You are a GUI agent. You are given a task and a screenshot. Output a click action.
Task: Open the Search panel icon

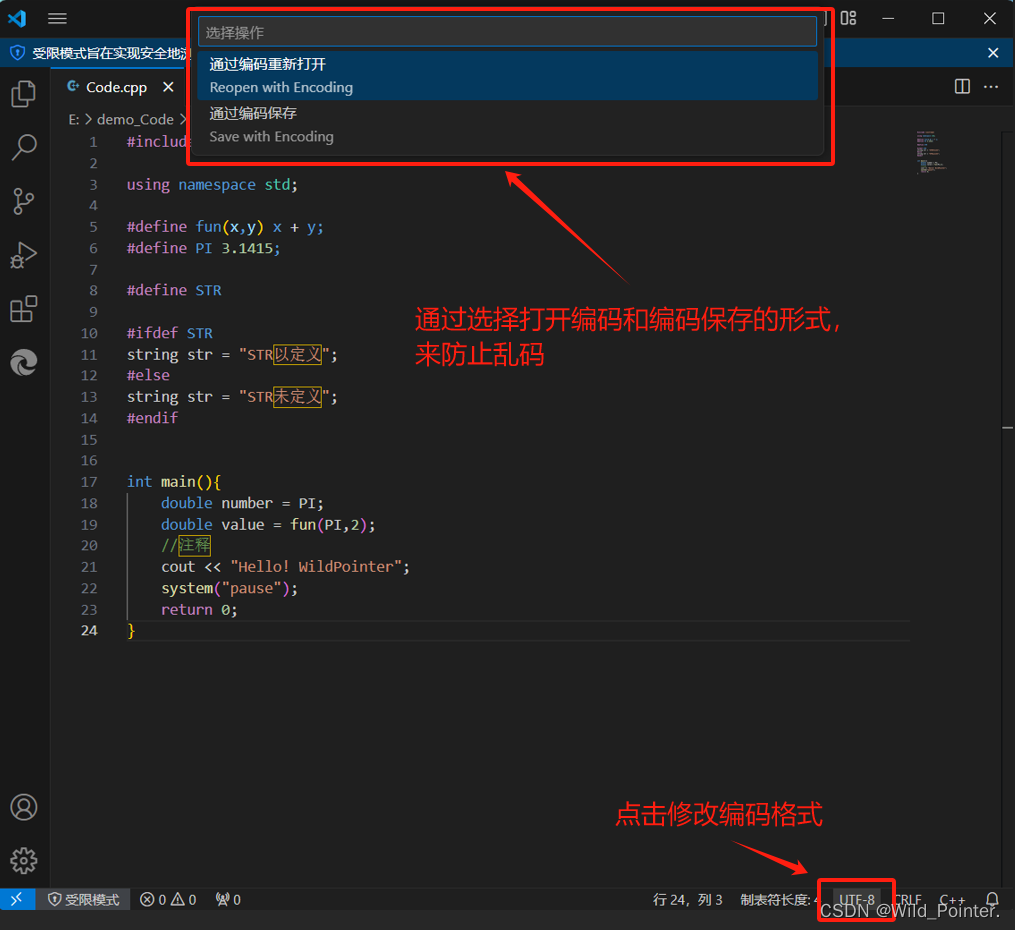click(24, 147)
